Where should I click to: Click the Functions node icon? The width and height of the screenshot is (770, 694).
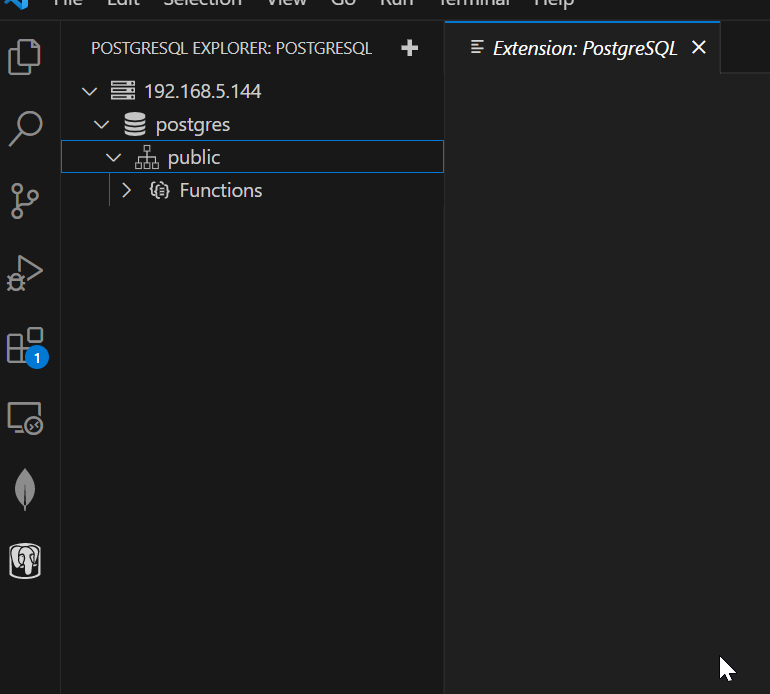click(160, 190)
